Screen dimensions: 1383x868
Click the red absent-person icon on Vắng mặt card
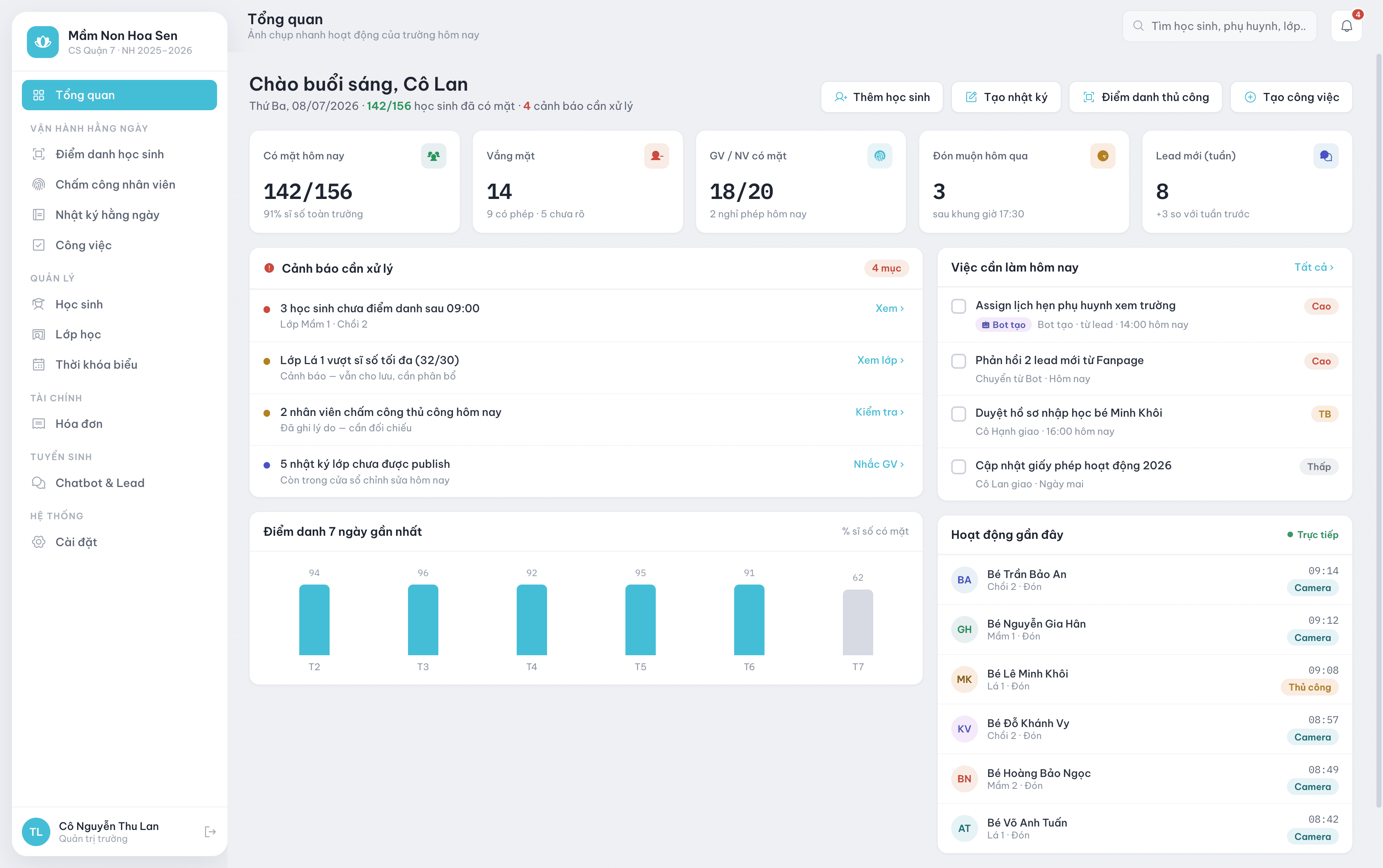point(657,156)
